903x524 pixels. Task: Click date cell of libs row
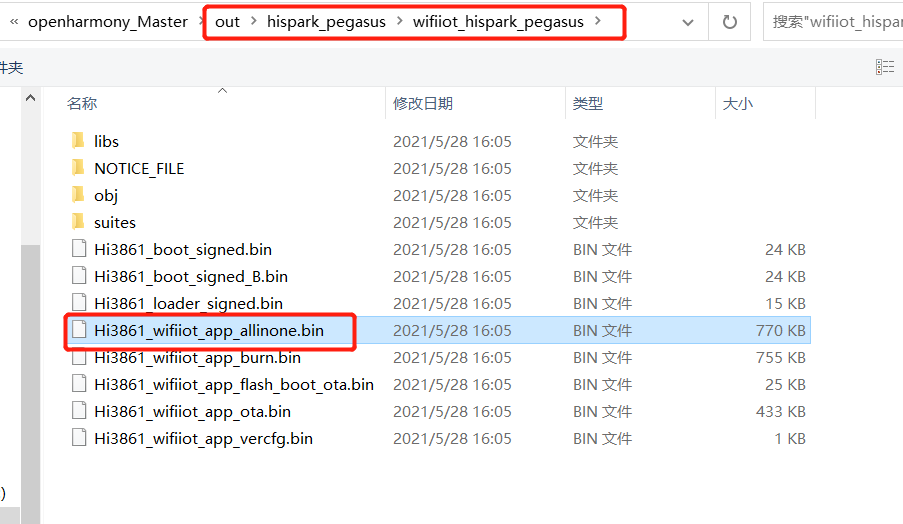pyautogui.click(x=452, y=142)
